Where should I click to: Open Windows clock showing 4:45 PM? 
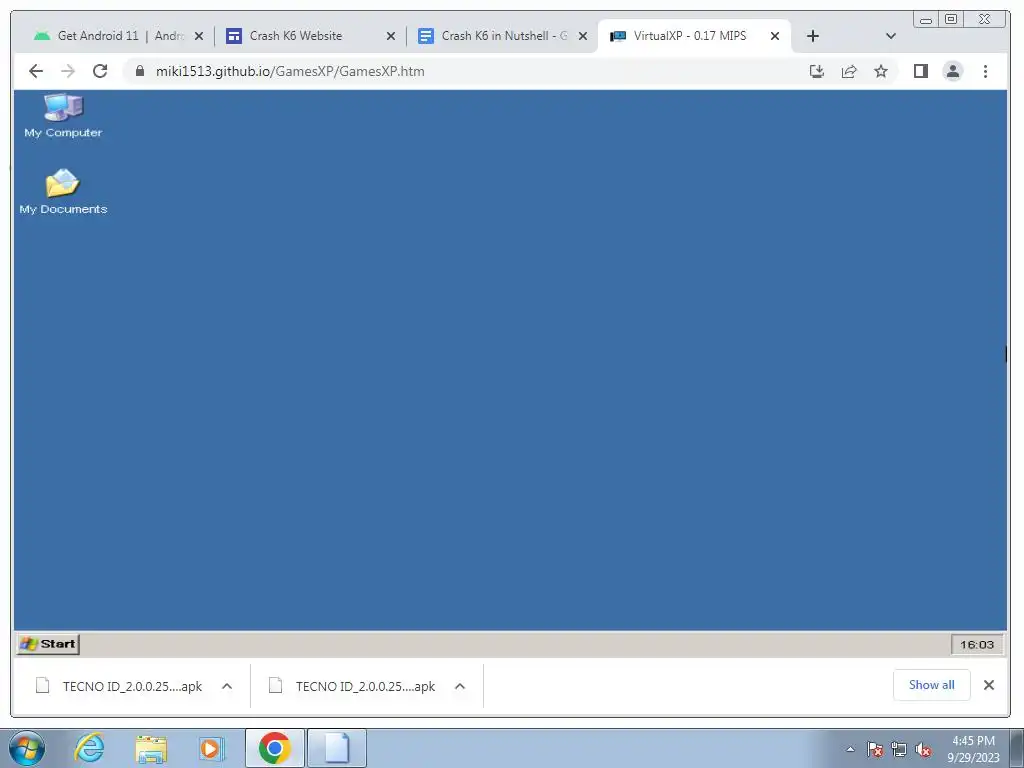tap(973, 749)
